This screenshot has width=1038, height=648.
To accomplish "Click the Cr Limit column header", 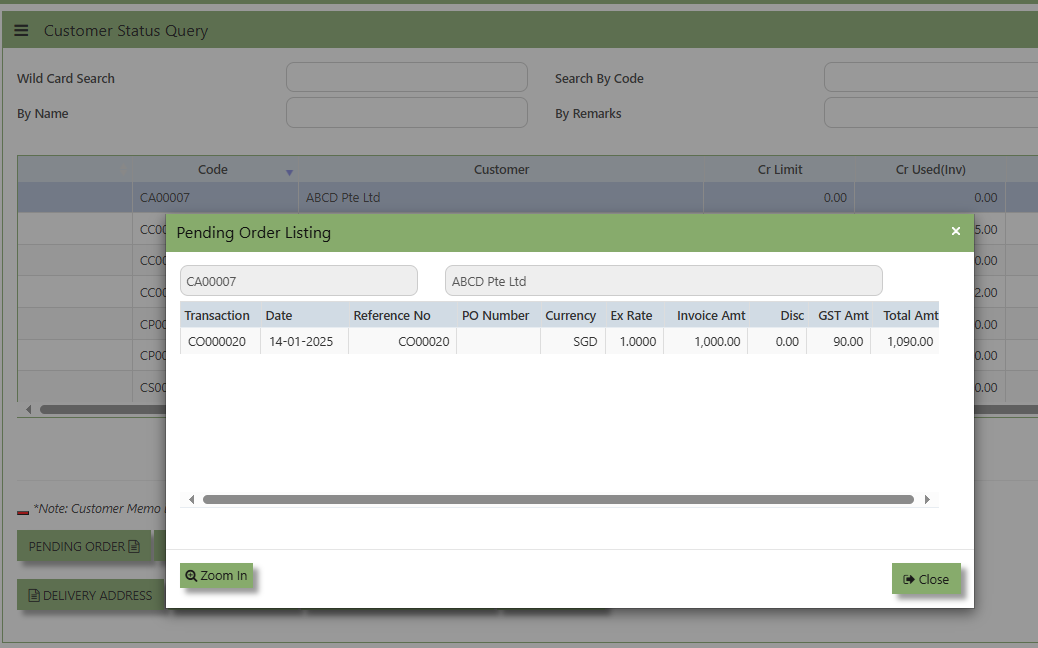I will 779,169.
